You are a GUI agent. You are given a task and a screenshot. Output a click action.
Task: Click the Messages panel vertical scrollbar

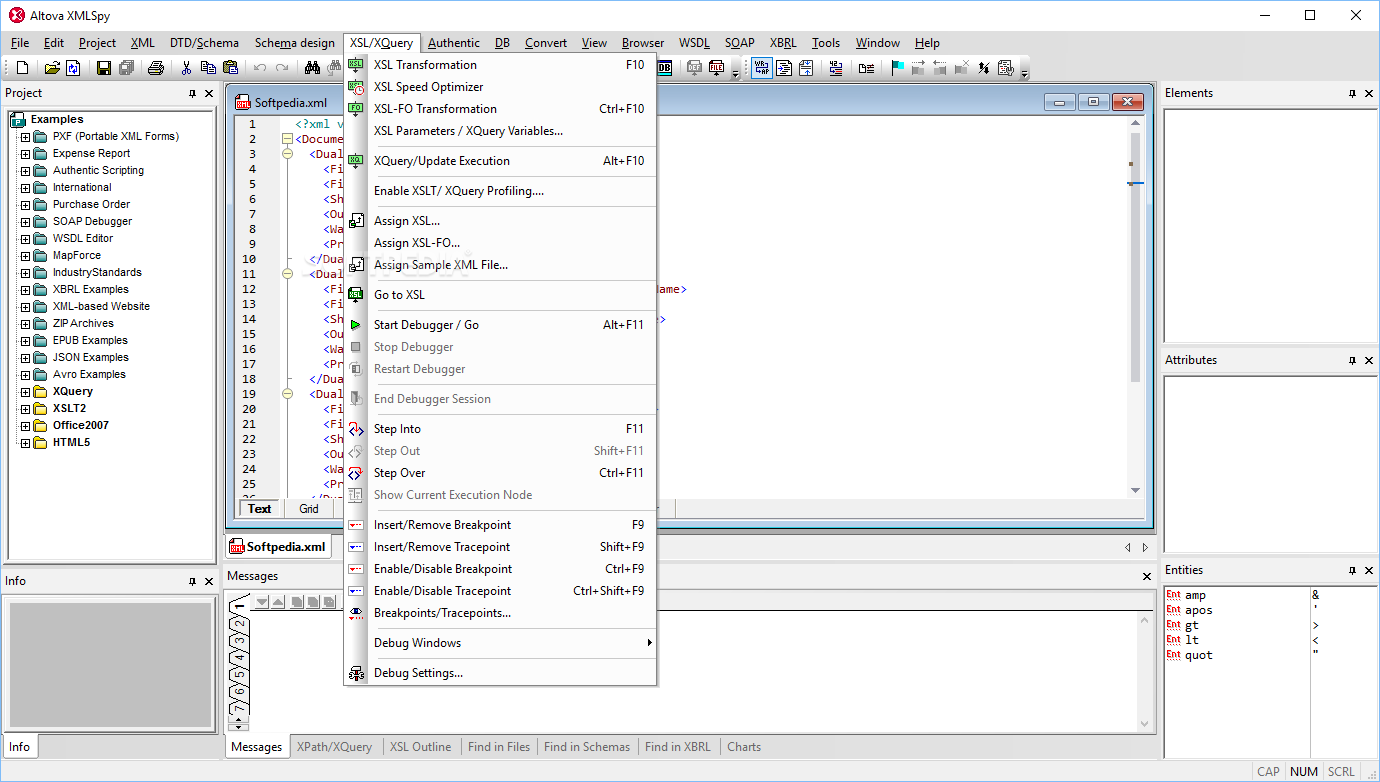[1146, 672]
